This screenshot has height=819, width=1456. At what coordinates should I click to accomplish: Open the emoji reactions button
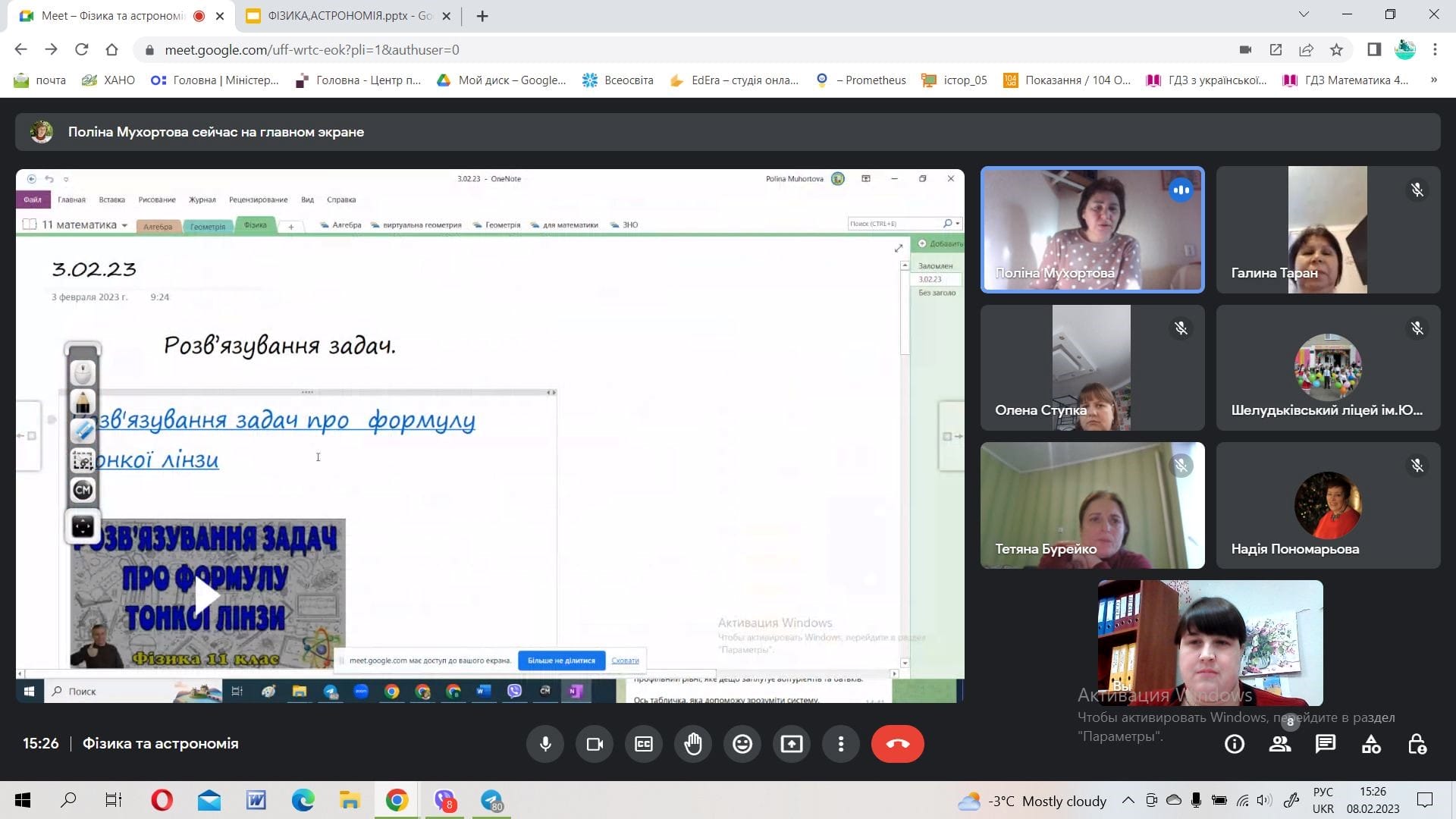(x=742, y=744)
